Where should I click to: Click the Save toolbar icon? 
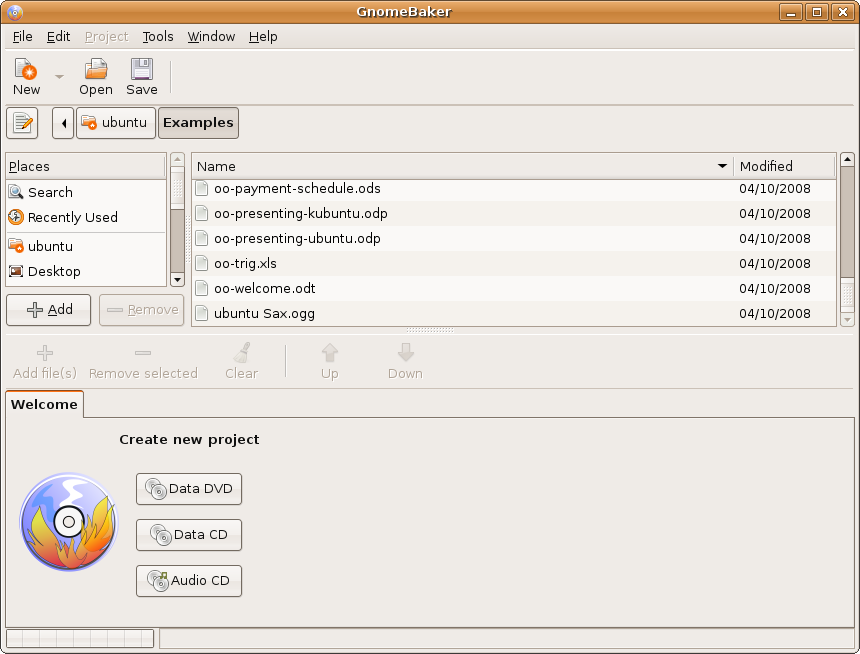[x=141, y=76]
